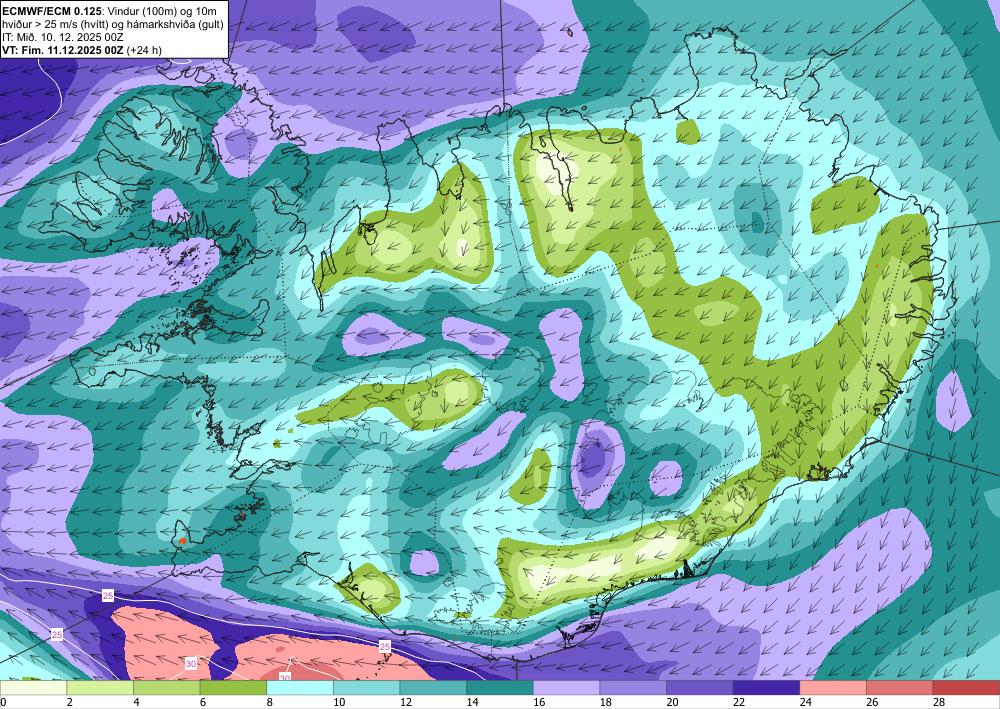Click the legend scale value 0
This screenshot has height=709, width=1000.
pos(3,702)
